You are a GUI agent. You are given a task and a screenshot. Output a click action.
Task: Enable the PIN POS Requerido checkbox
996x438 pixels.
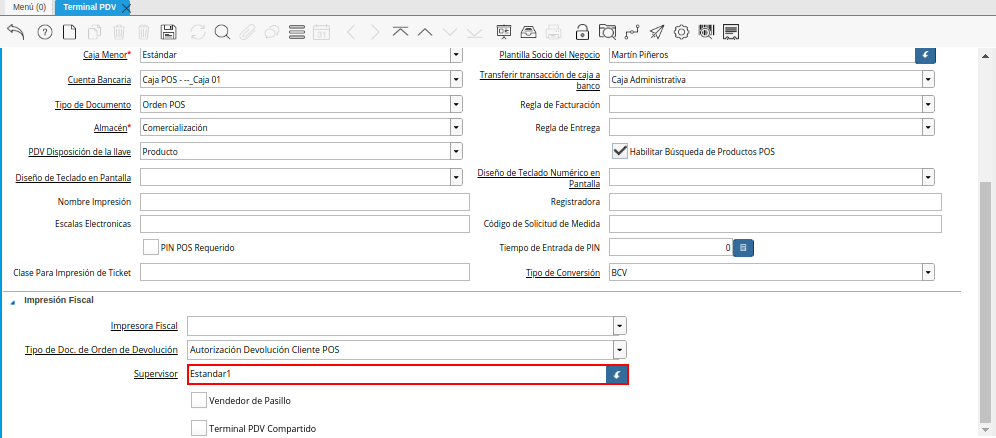[151, 248]
